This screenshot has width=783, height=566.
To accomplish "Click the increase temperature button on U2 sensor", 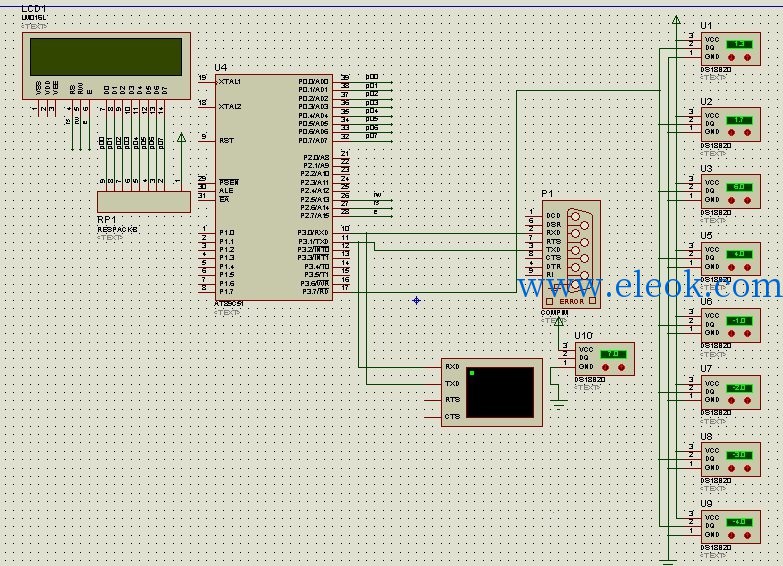I will [x=748, y=132].
